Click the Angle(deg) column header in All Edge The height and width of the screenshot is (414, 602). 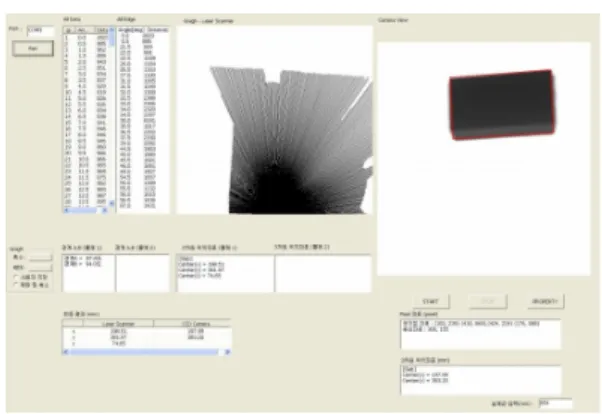(x=131, y=30)
